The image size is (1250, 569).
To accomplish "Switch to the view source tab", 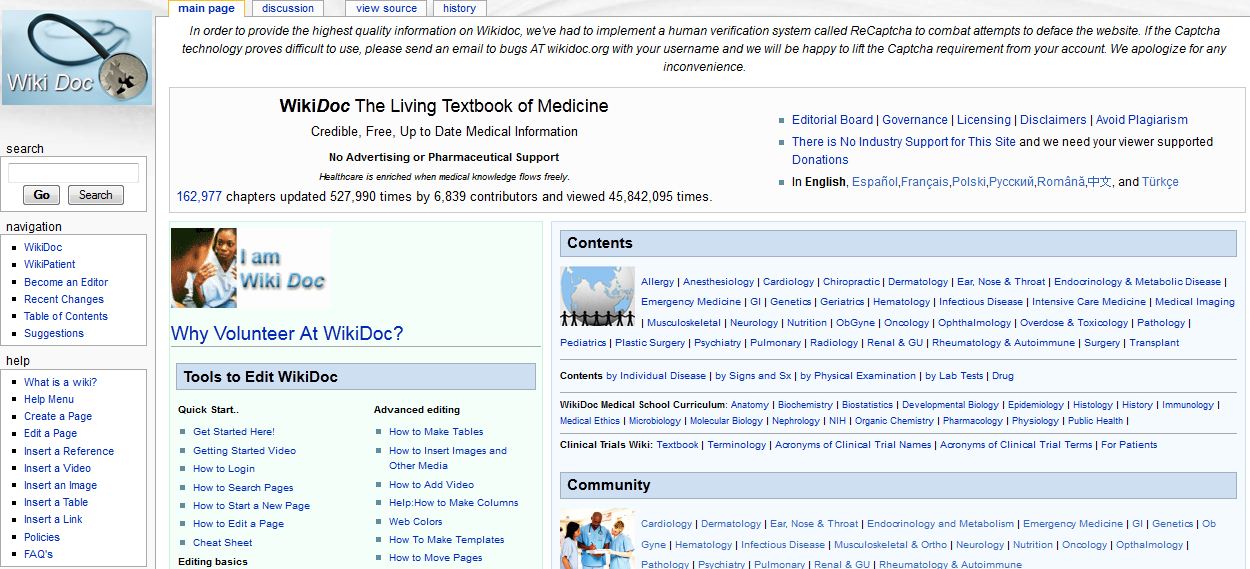I will click(x=386, y=8).
